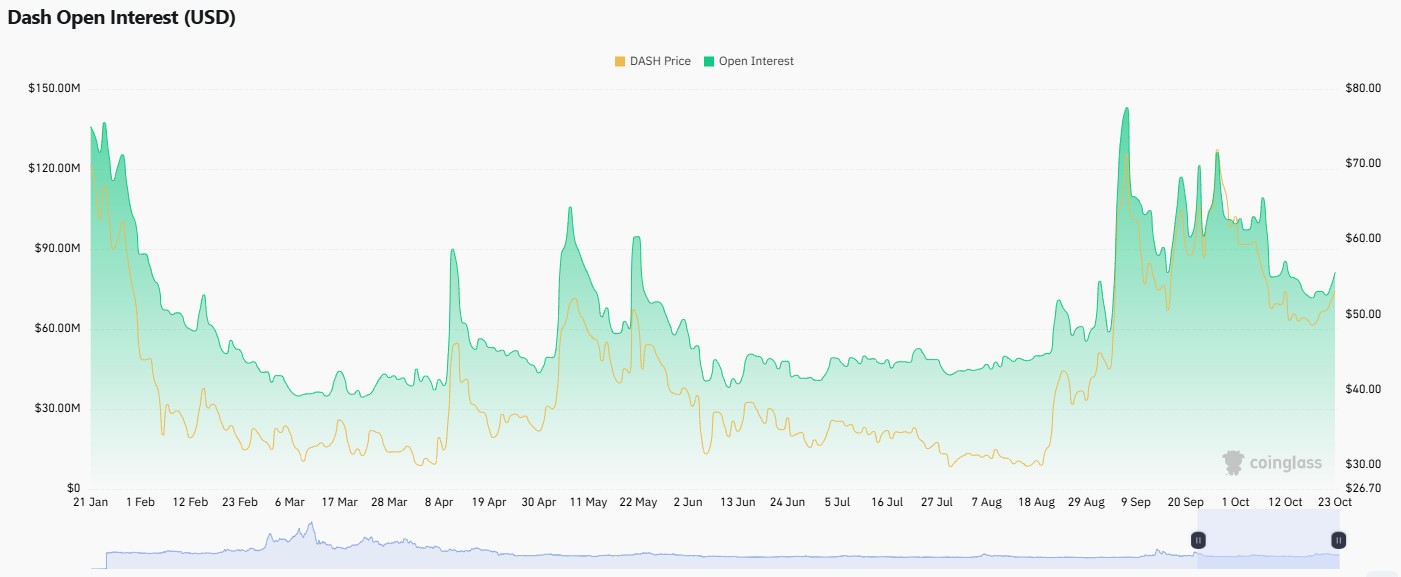Screen dimensions: 1401x577
Task: Click the green Open Interest legend swatch
Action: point(709,61)
